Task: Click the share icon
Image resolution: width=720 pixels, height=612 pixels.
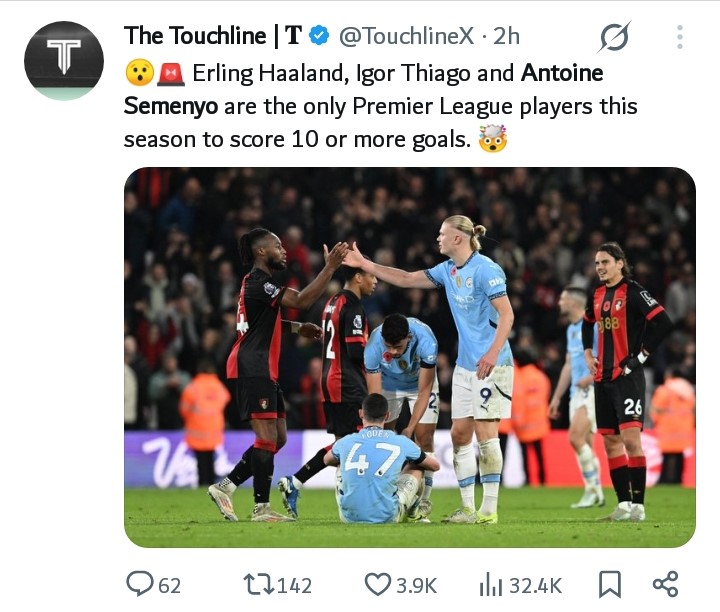Action: click(665, 584)
